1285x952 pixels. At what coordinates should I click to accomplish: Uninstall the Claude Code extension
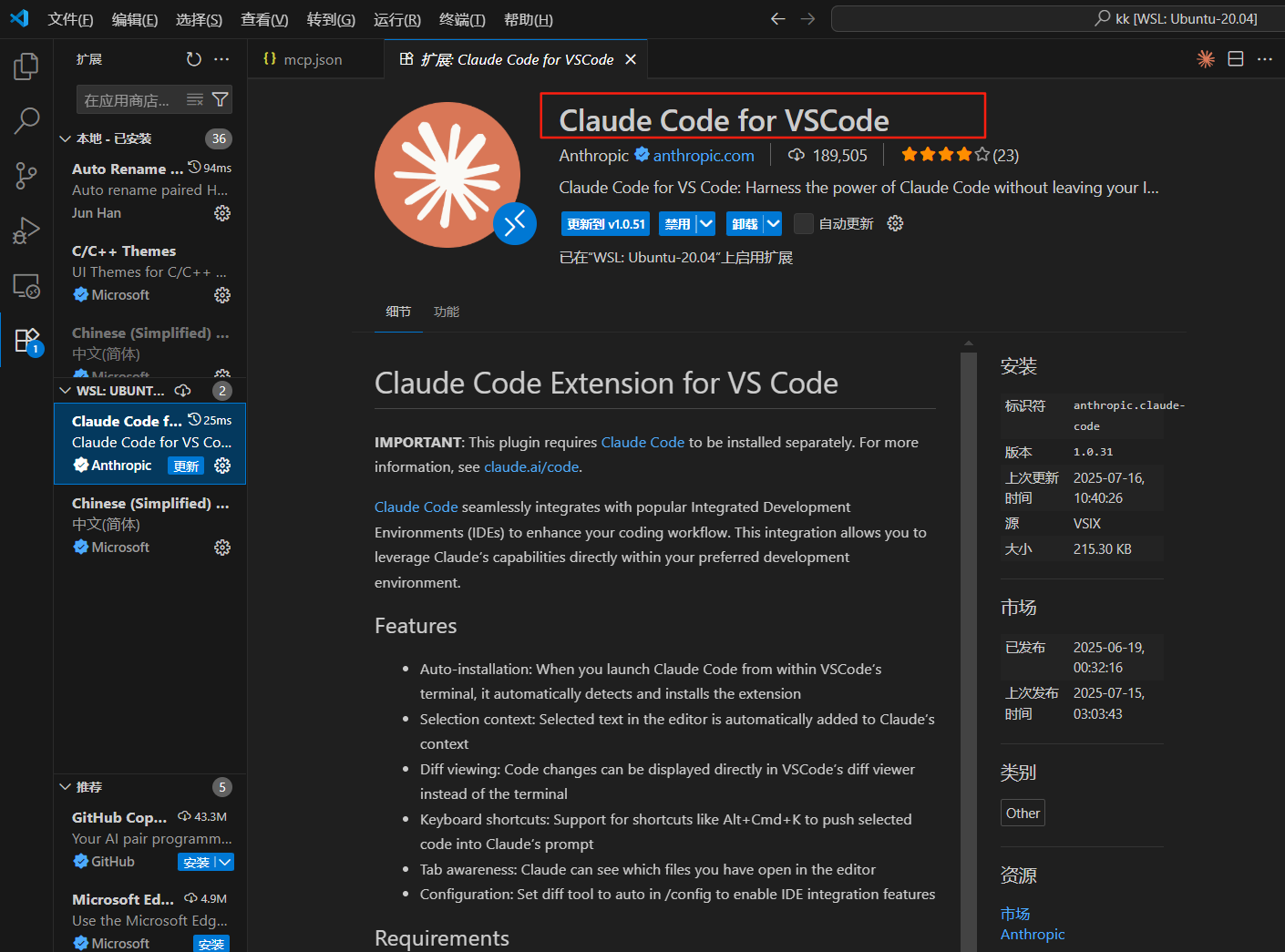(745, 223)
